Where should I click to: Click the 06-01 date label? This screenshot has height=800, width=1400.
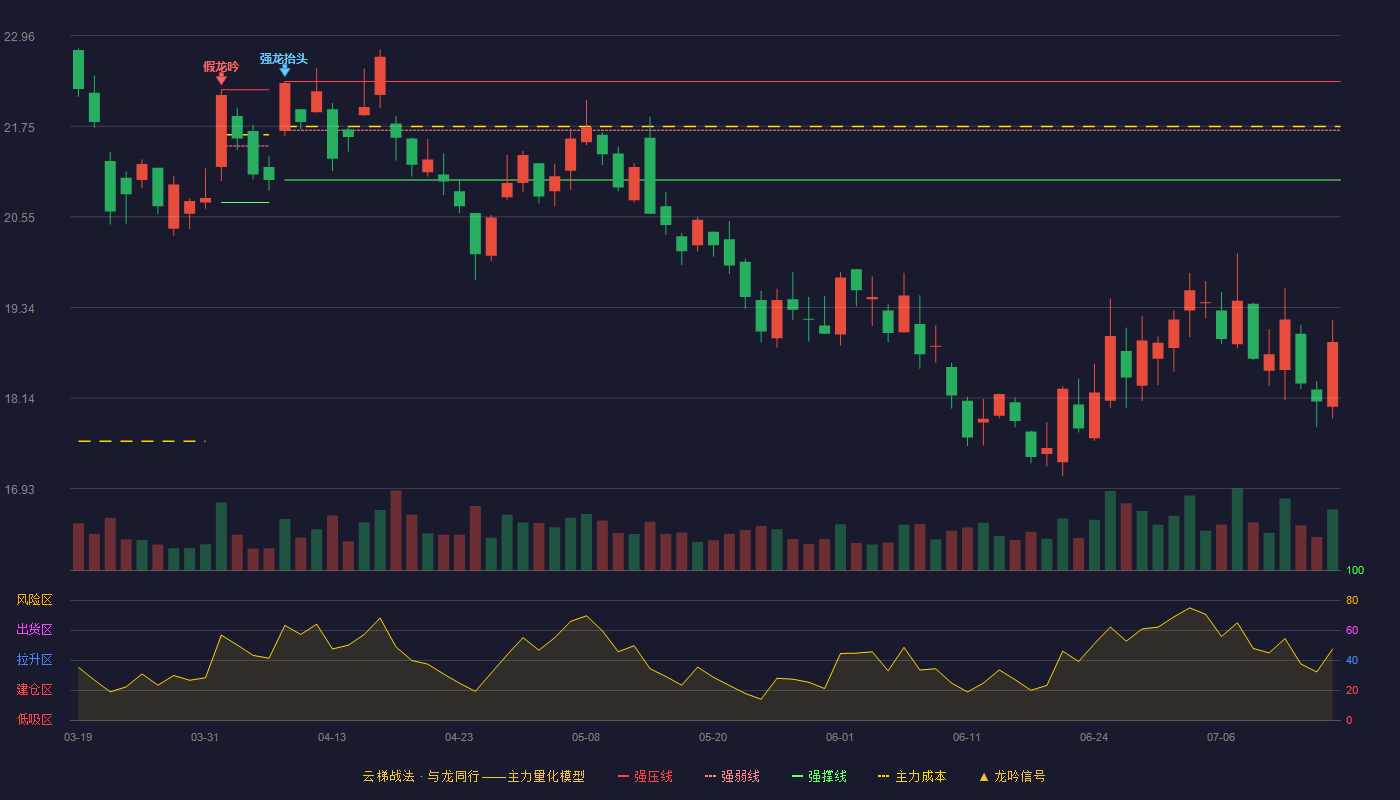point(840,737)
